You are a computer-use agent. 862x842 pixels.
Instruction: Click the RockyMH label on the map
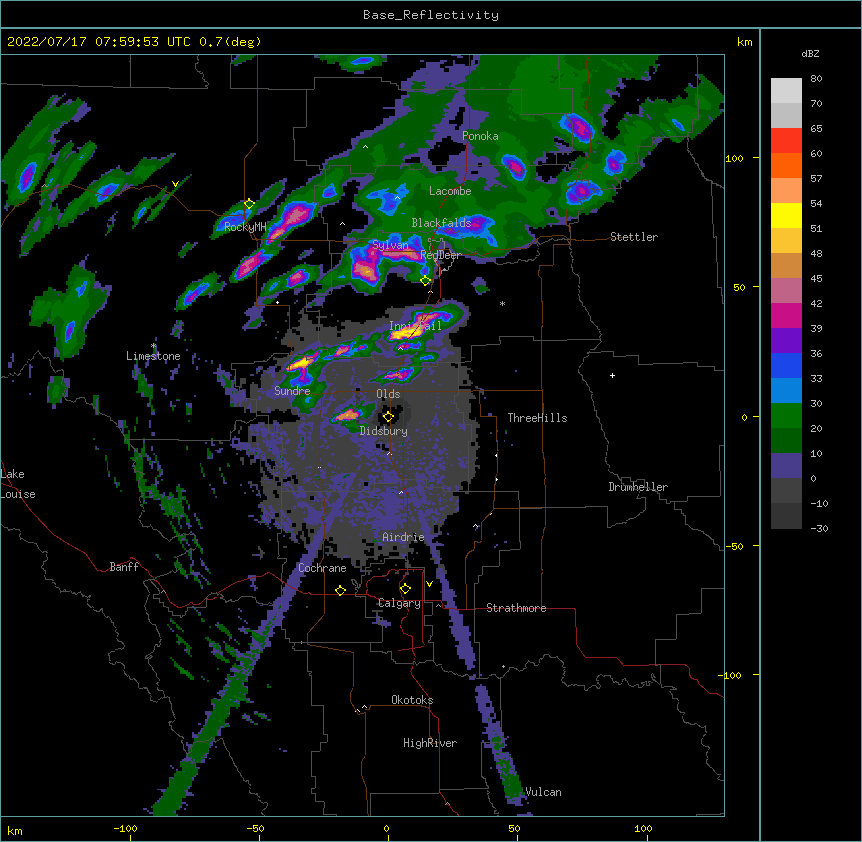pyautogui.click(x=245, y=226)
